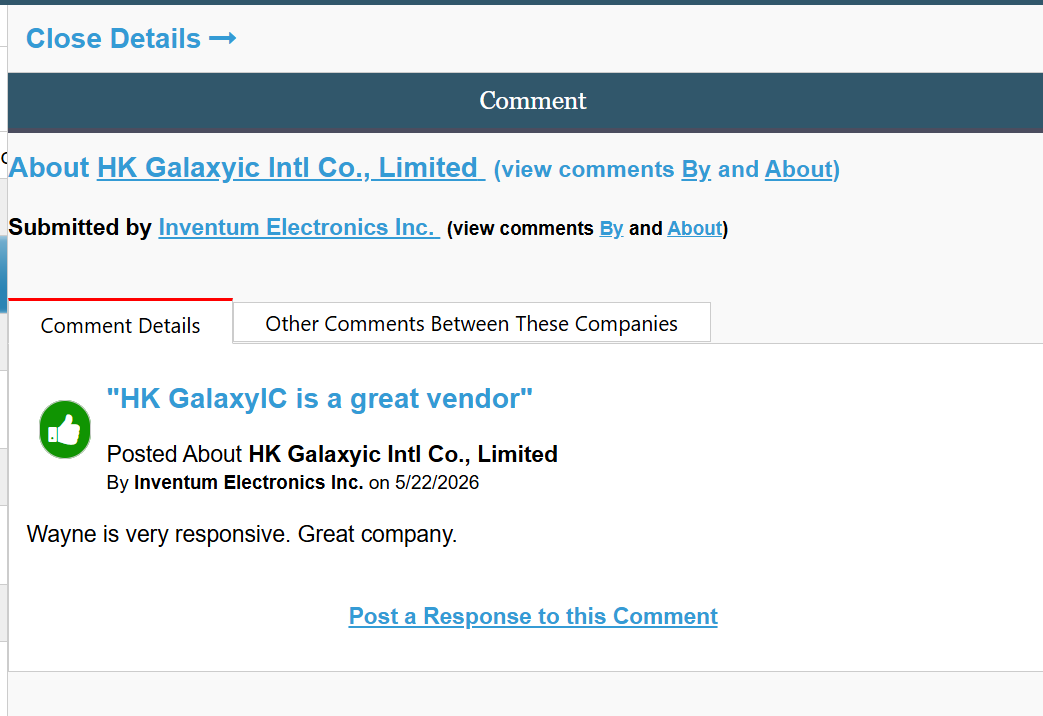Click the dark Comment header bar
This screenshot has width=1043, height=716.
525,101
